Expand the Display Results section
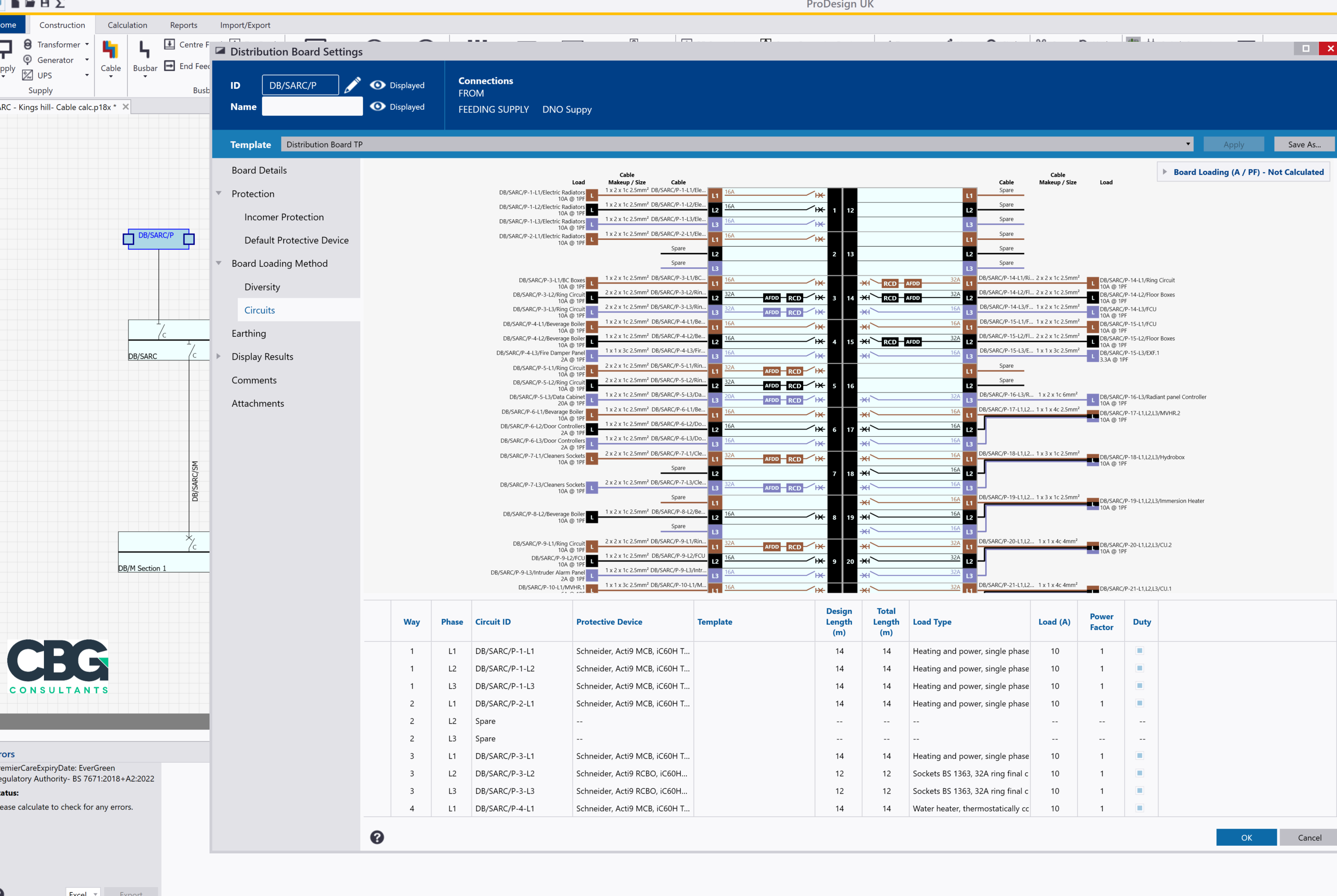This screenshot has height=896, width=1337. tap(219, 356)
